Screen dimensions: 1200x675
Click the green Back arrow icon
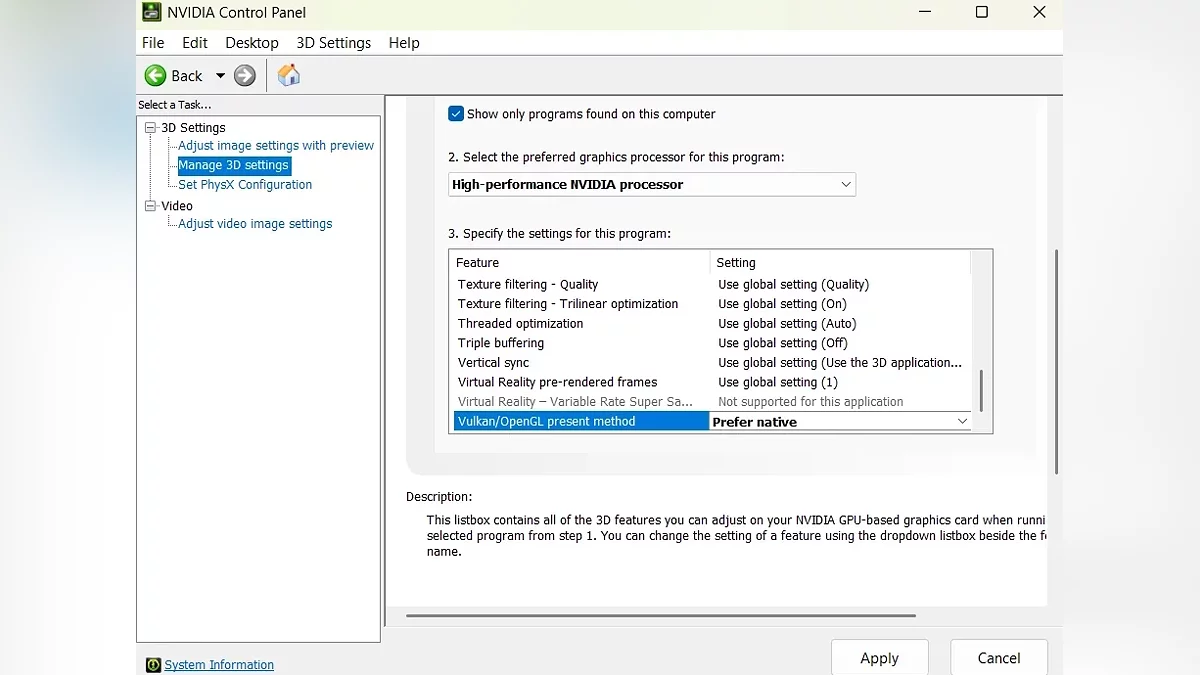click(x=156, y=76)
